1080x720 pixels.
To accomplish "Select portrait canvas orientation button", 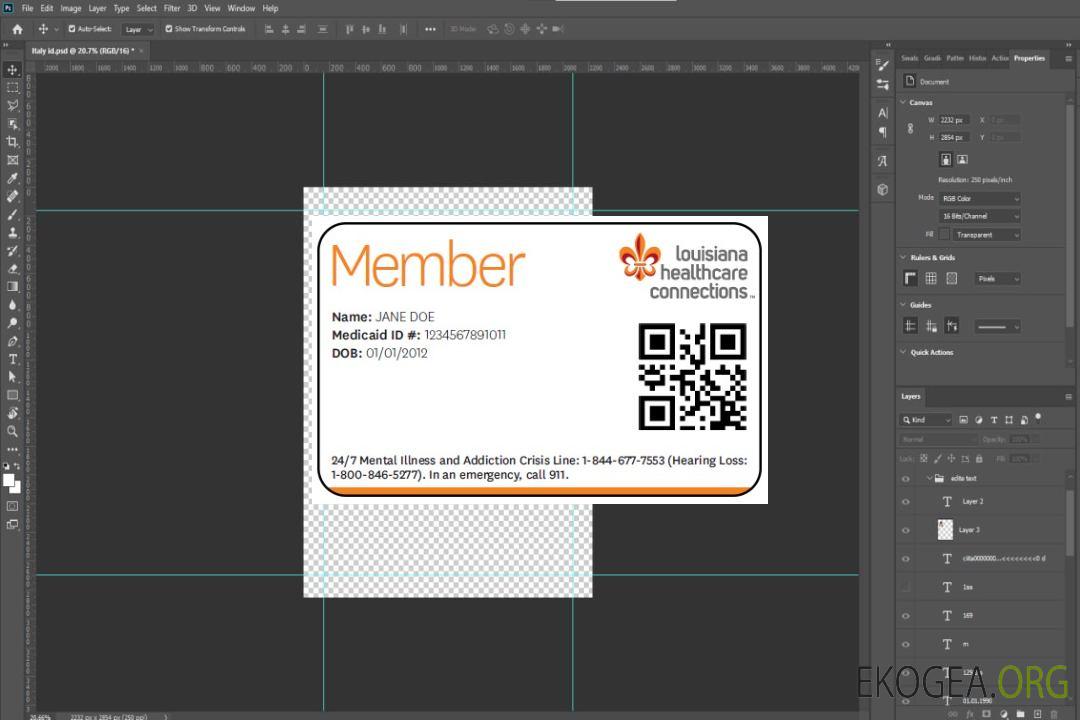I will point(945,159).
